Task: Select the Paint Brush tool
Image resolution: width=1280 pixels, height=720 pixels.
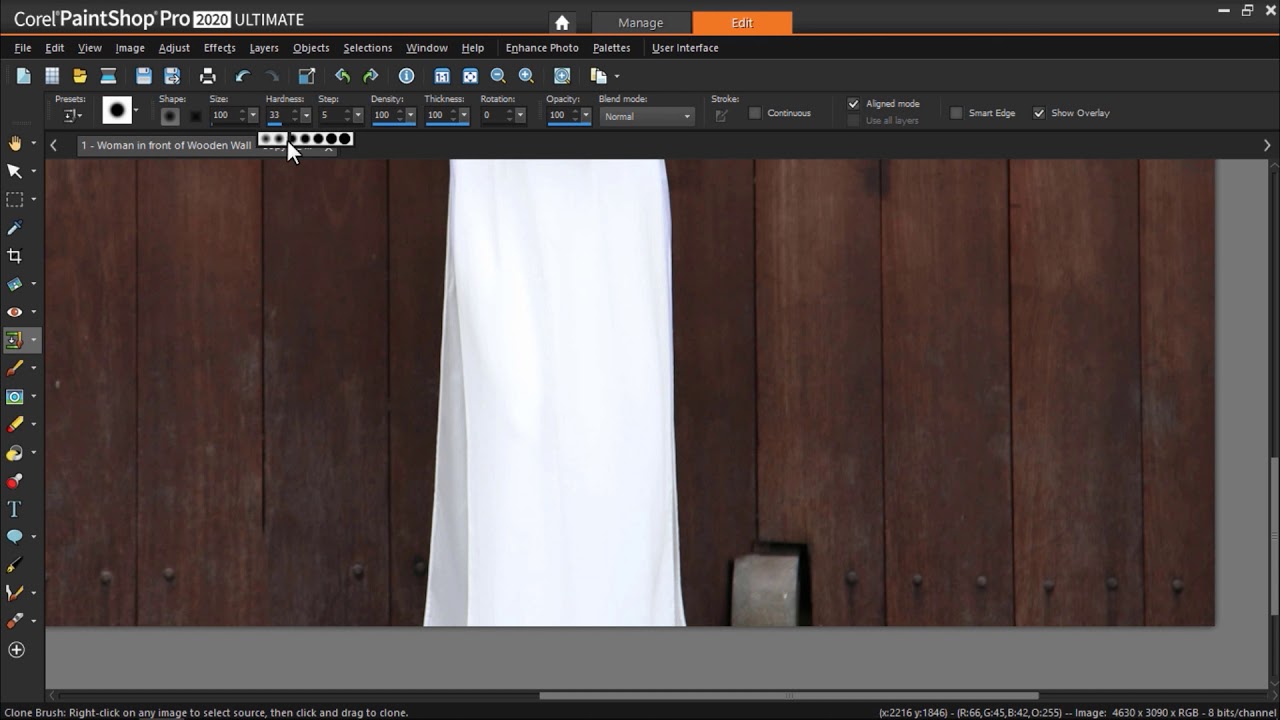Action: coord(14,368)
